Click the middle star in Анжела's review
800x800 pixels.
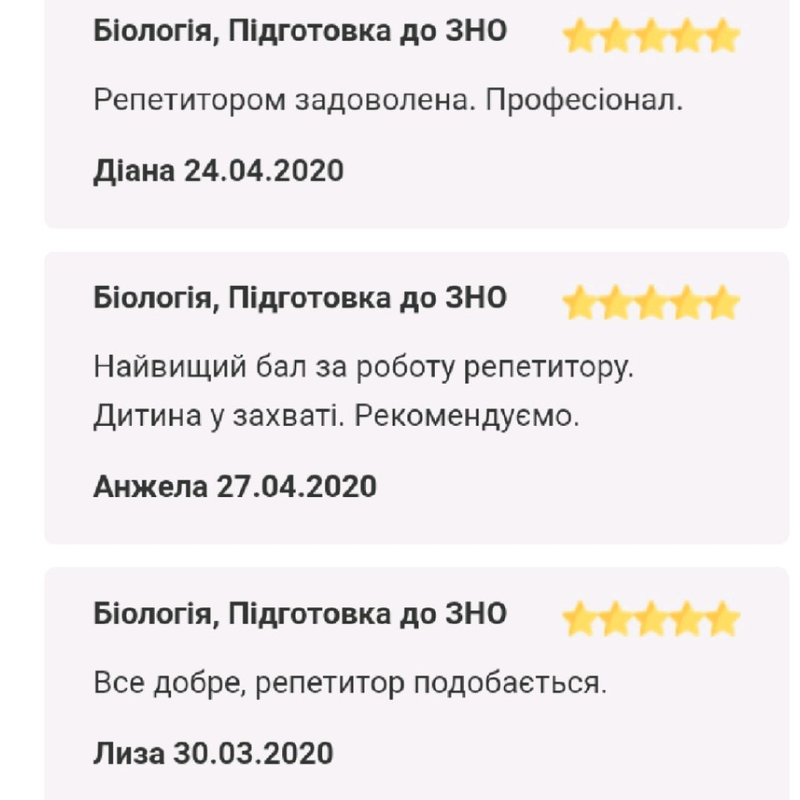651,302
